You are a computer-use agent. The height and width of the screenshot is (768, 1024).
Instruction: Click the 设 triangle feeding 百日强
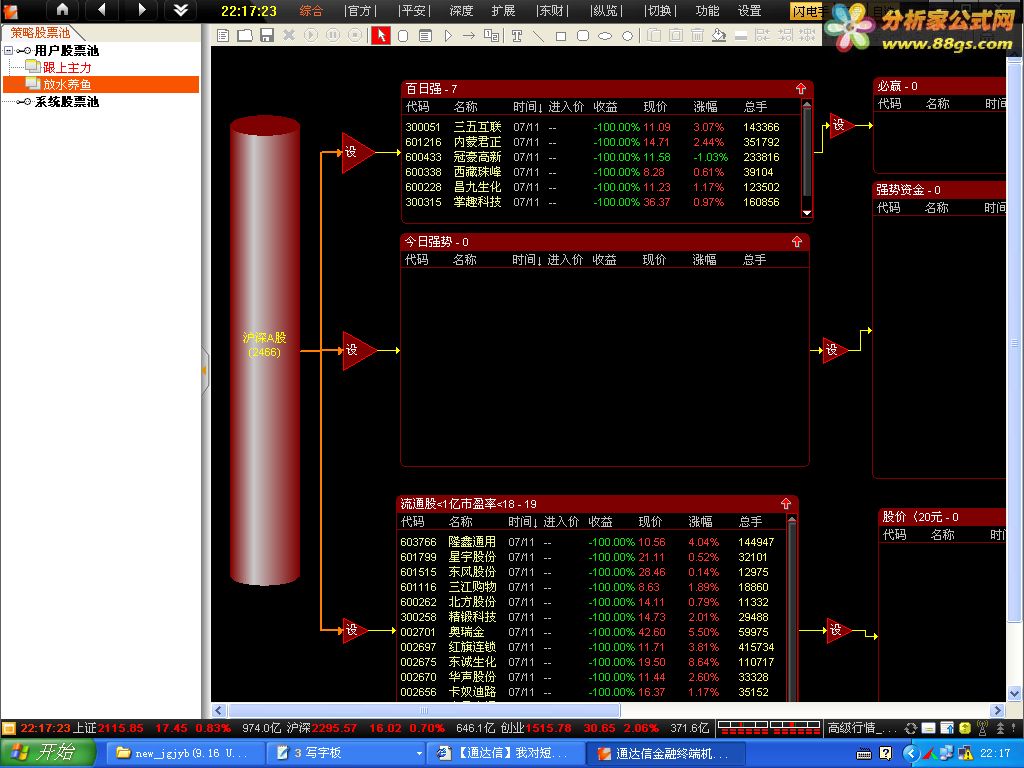pos(357,152)
